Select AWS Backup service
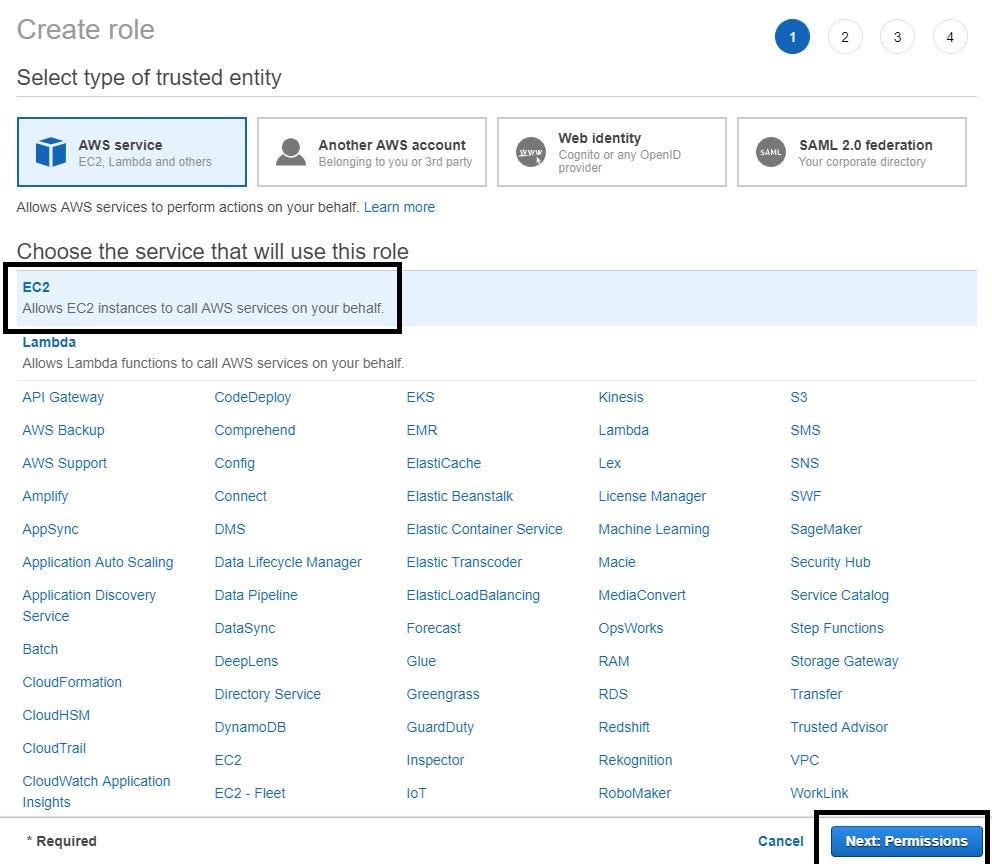Image resolution: width=992 pixels, height=864 pixels. click(63, 430)
